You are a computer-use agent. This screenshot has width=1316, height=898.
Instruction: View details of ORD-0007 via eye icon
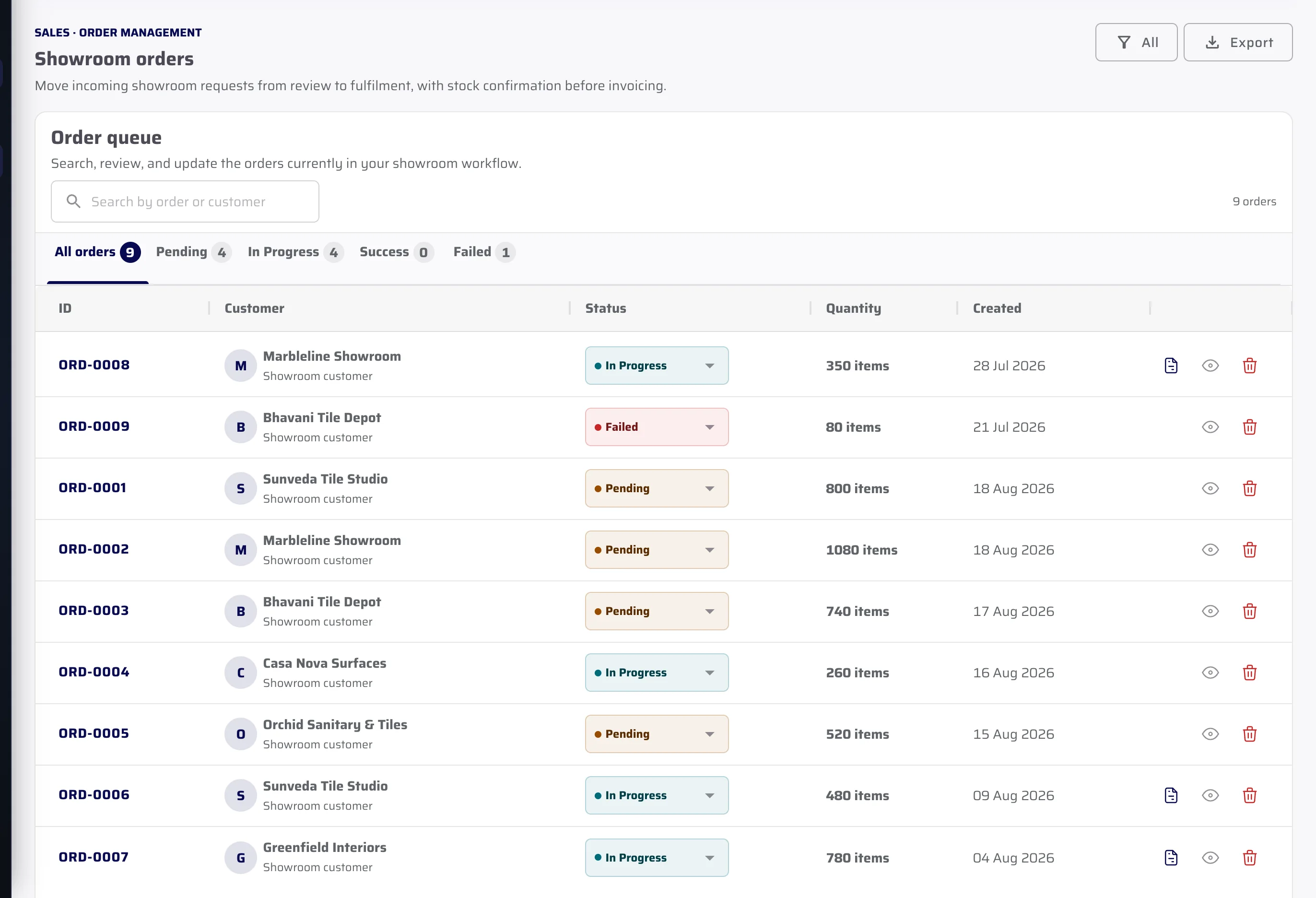click(x=1210, y=858)
